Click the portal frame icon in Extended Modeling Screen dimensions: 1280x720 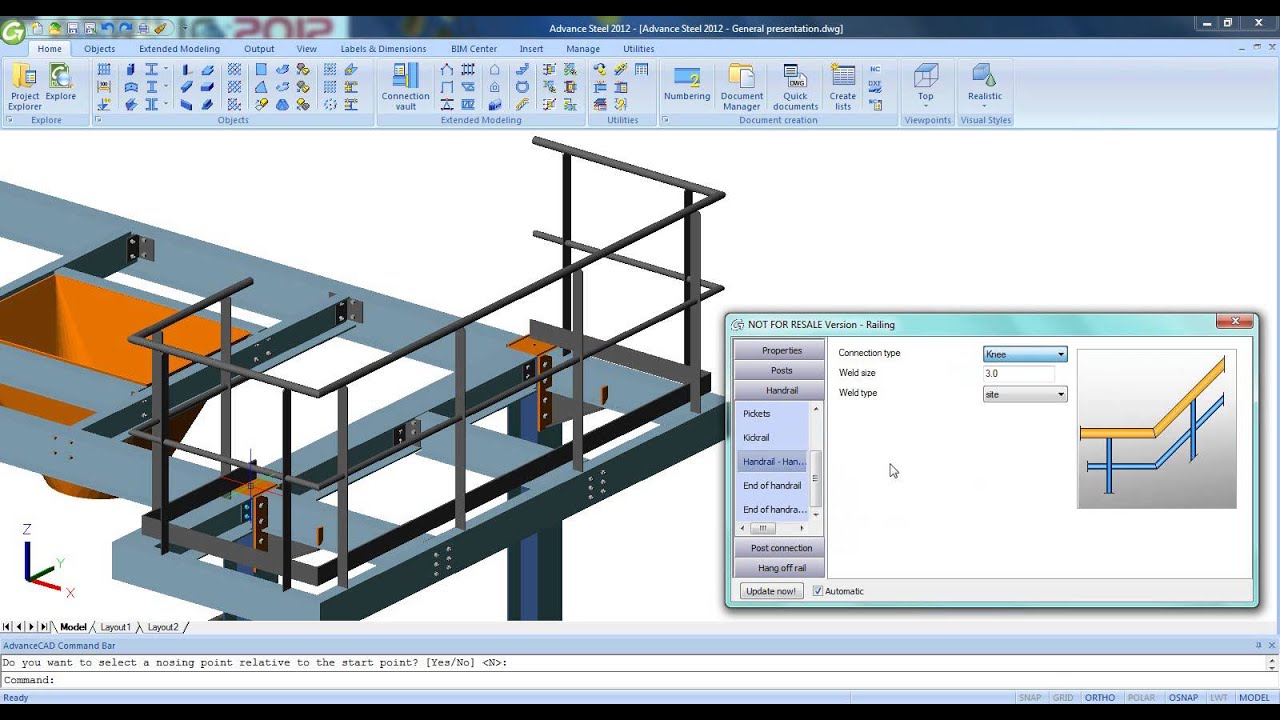point(446,69)
